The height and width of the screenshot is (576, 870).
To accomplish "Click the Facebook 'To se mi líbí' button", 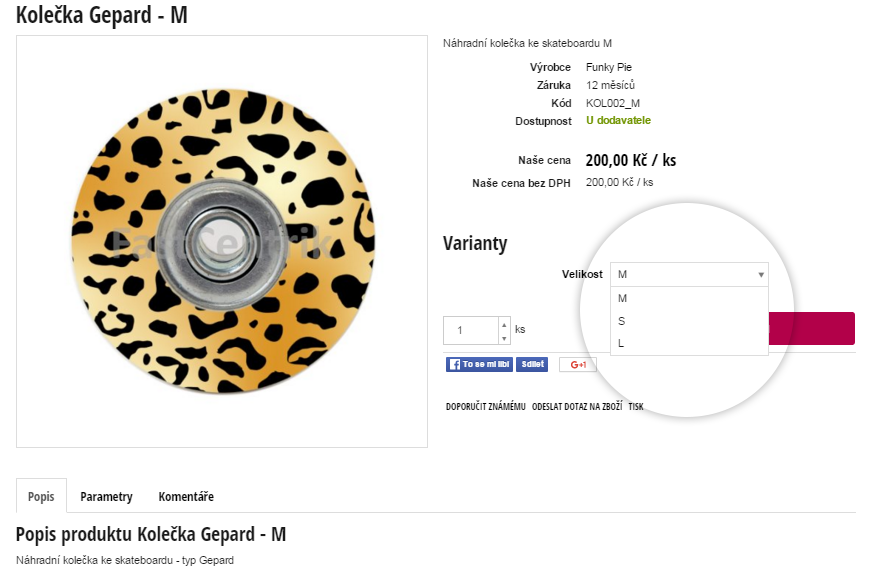I will point(479,364).
